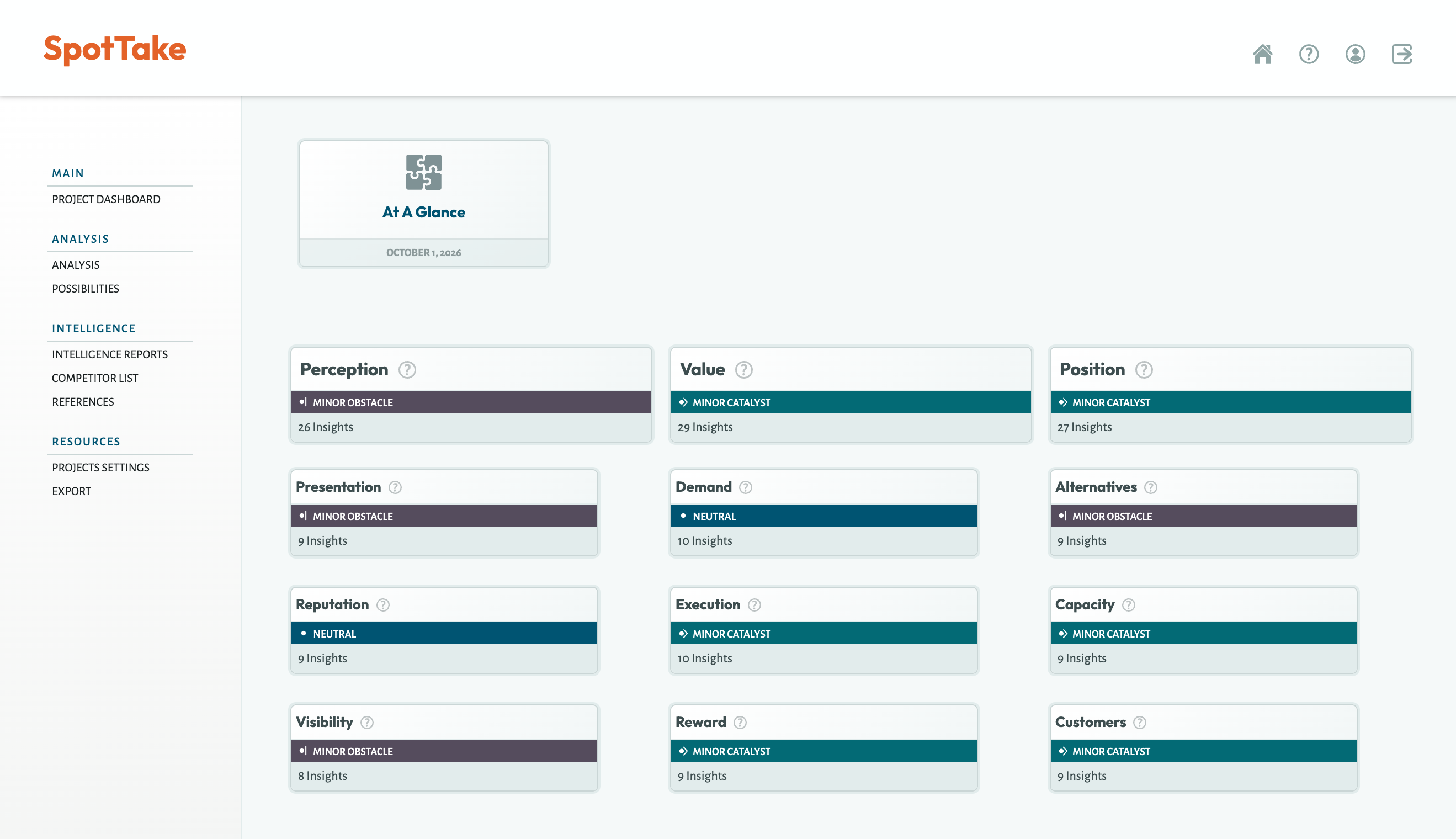This screenshot has height=839, width=1456.
Task: Open the Perception card title
Action: (344, 369)
